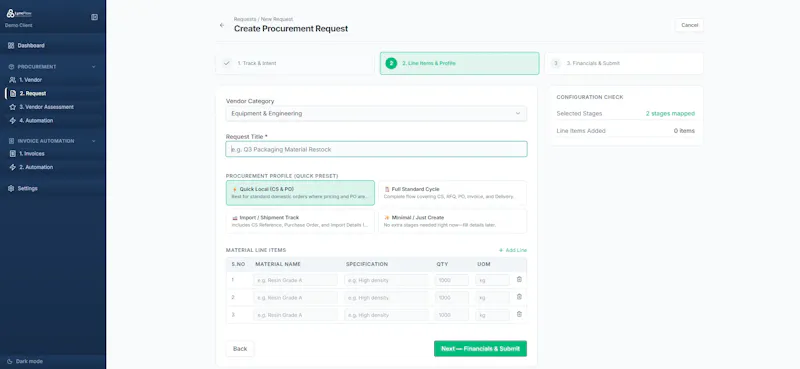Open 1. Vendor in the sidebar

point(53,80)
